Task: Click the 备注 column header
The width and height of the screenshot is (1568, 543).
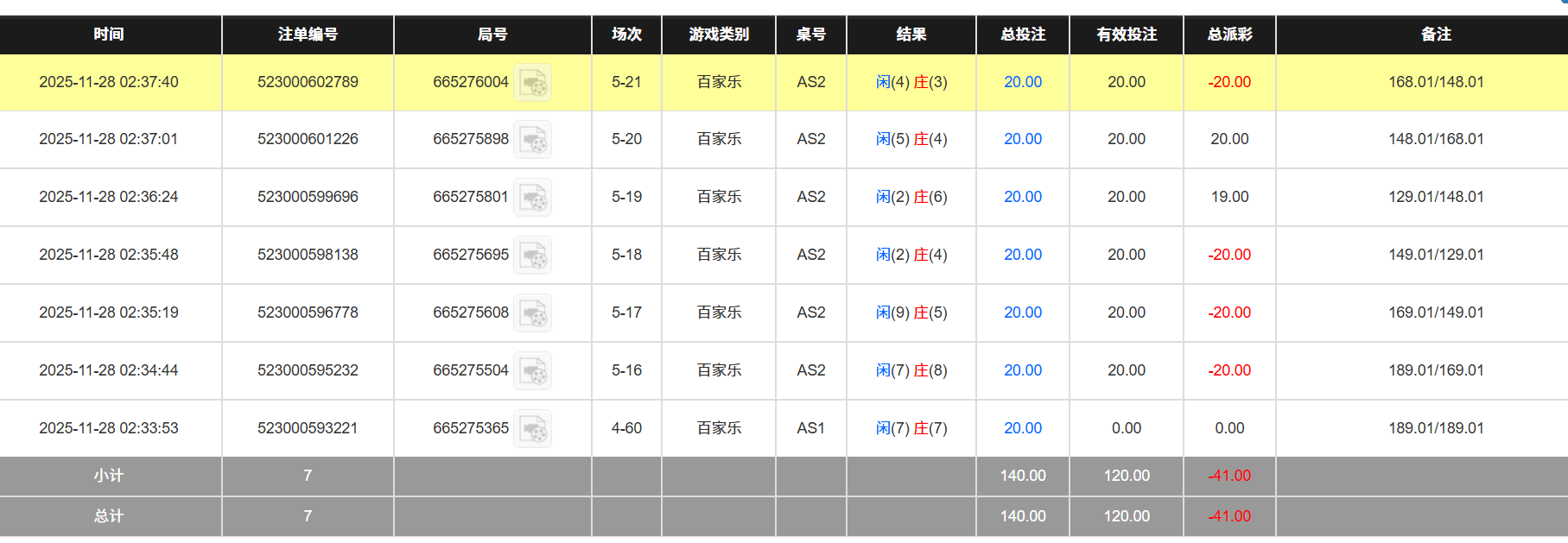Action: 1436,35
